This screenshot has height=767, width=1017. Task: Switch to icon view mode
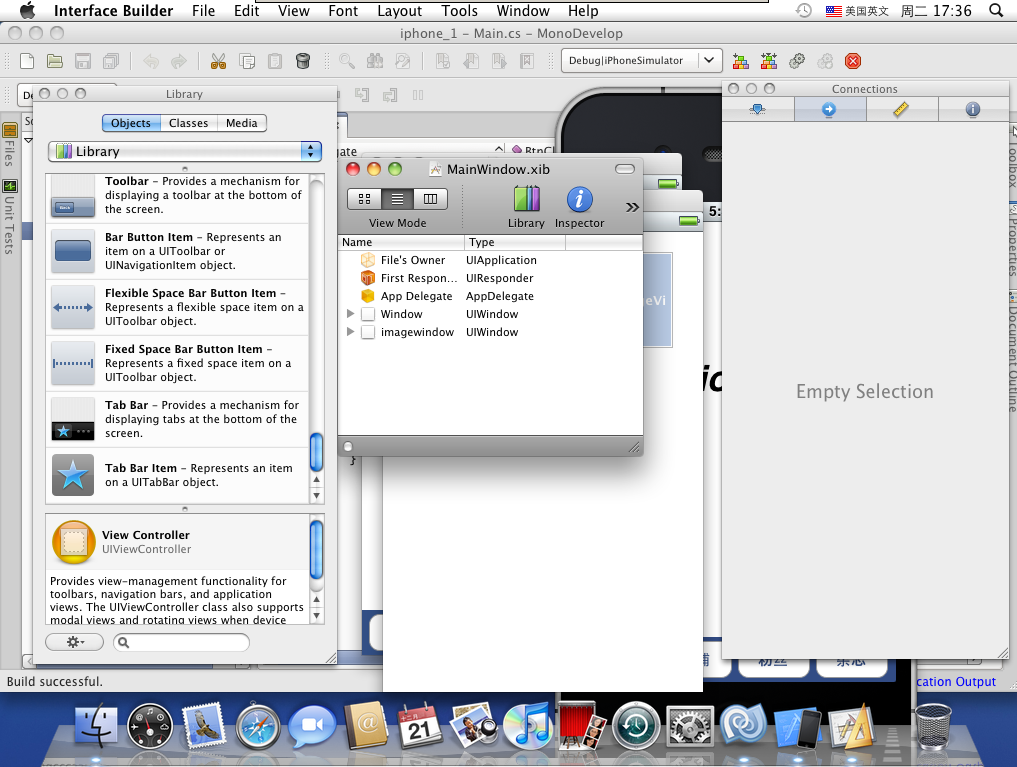click(x=365, y=199)
